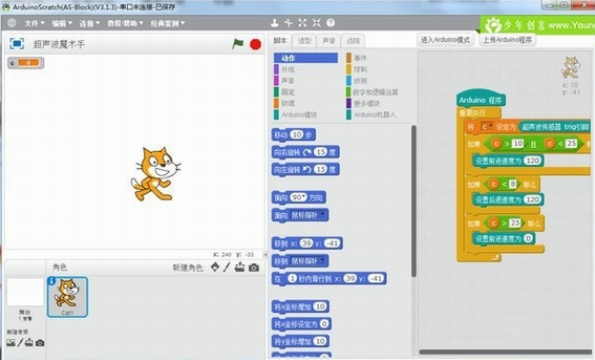Click the green flag to run
595x360 pixels.
click(238, 44)
